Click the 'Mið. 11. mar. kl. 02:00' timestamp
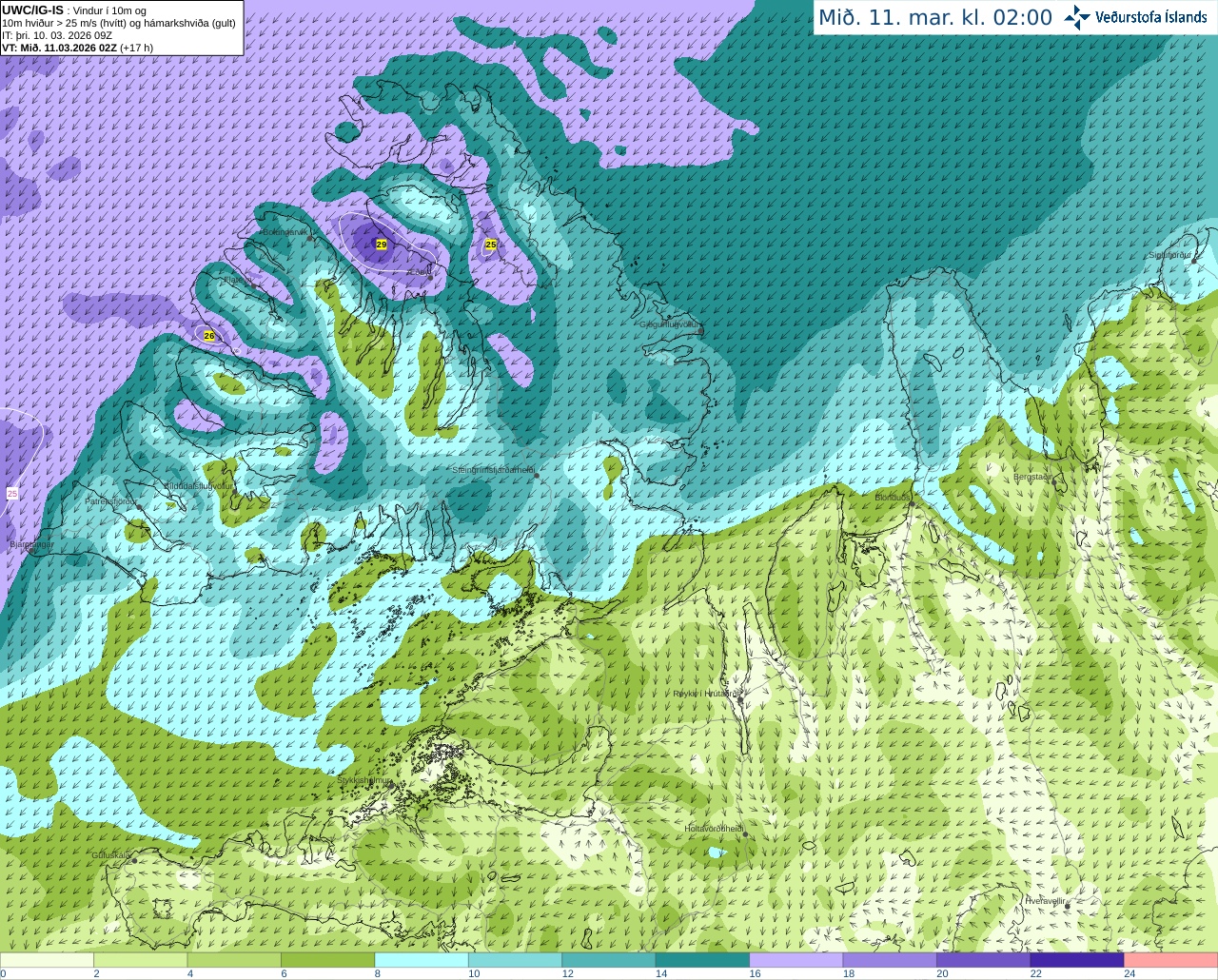The height and width of the screenshot is (980, 1218). tap(935, 18)
